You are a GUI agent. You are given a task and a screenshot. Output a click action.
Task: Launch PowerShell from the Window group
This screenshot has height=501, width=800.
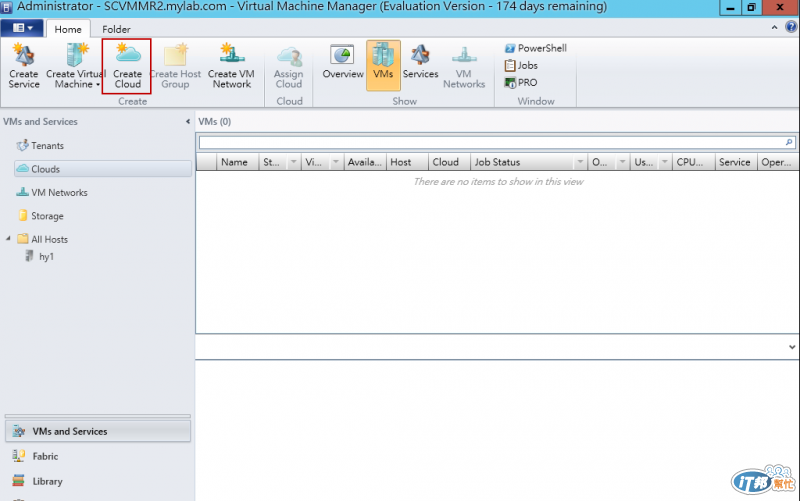point(535,48)
